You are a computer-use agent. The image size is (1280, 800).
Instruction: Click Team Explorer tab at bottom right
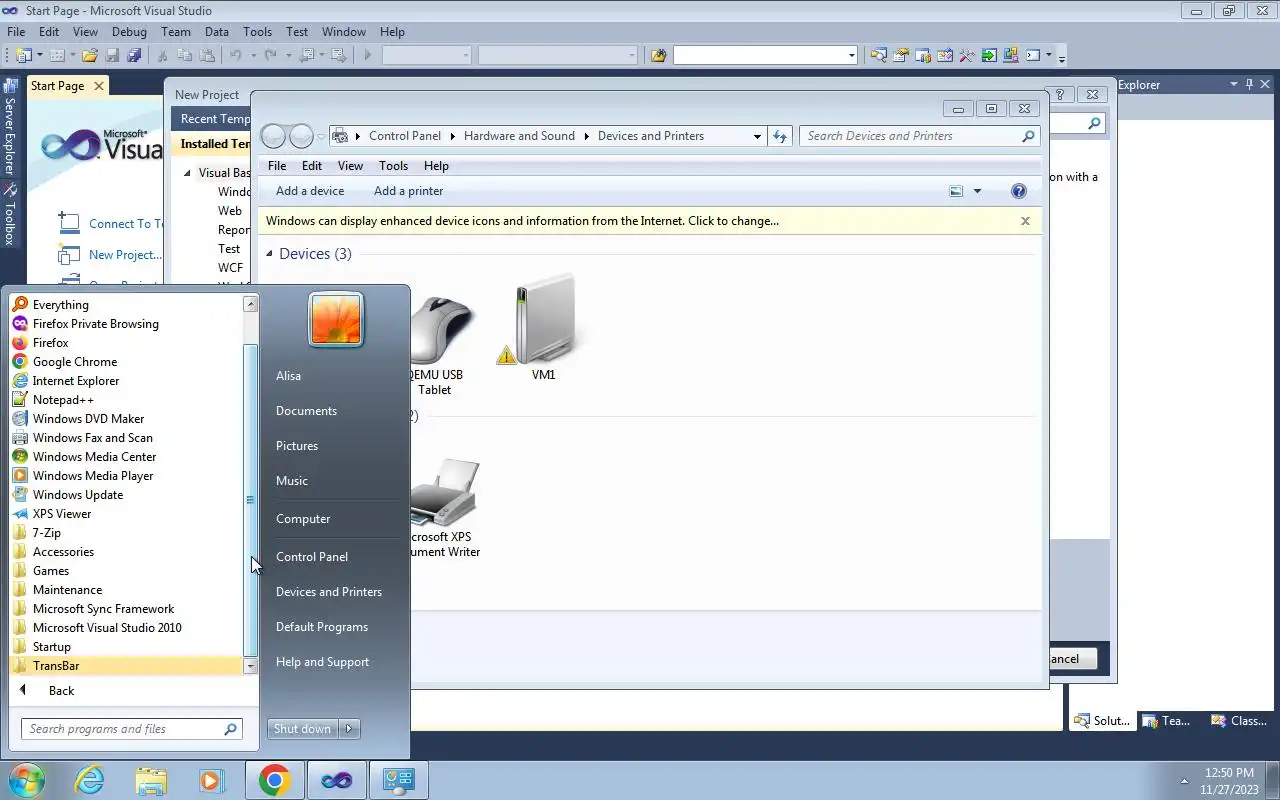[x=1165, y=720]
